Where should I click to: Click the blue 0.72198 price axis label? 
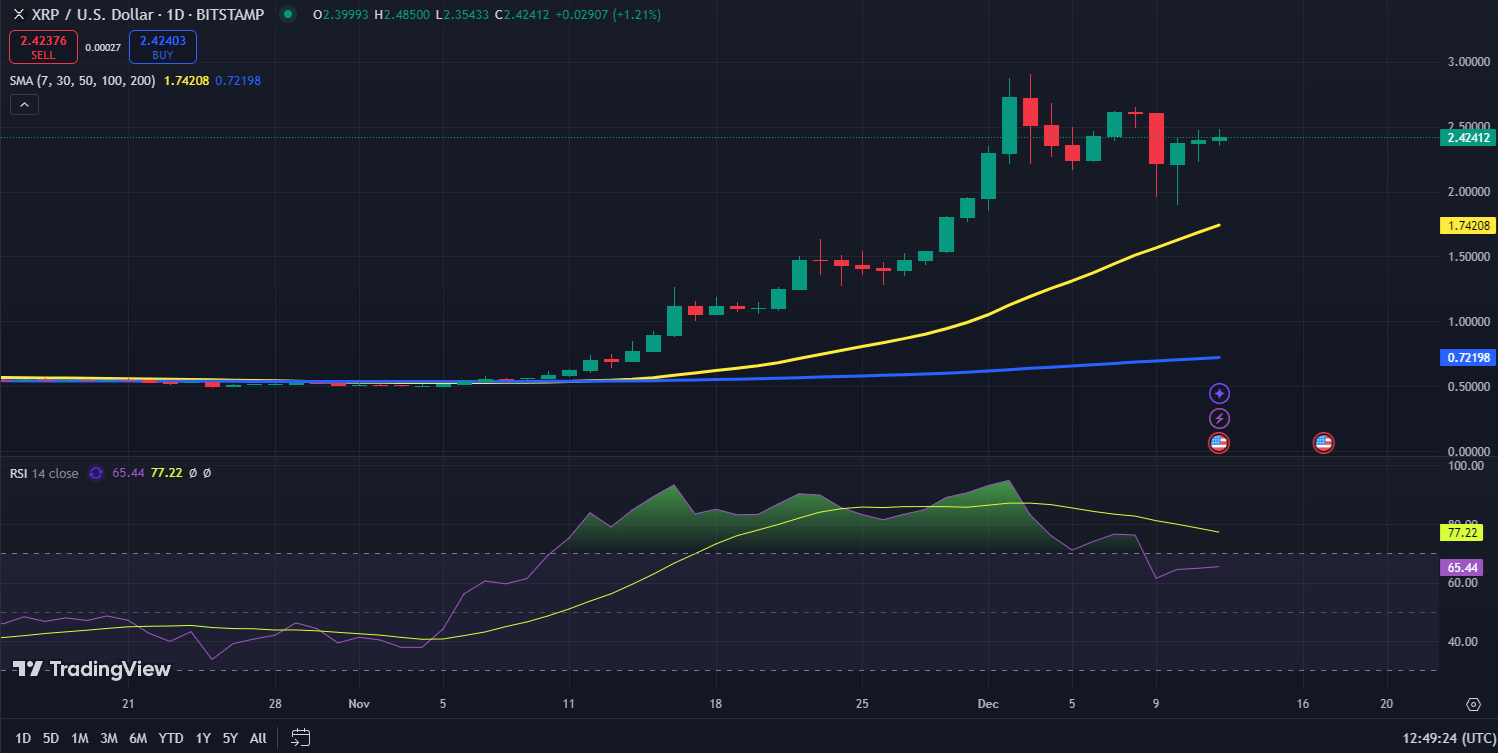(1467, 357)
